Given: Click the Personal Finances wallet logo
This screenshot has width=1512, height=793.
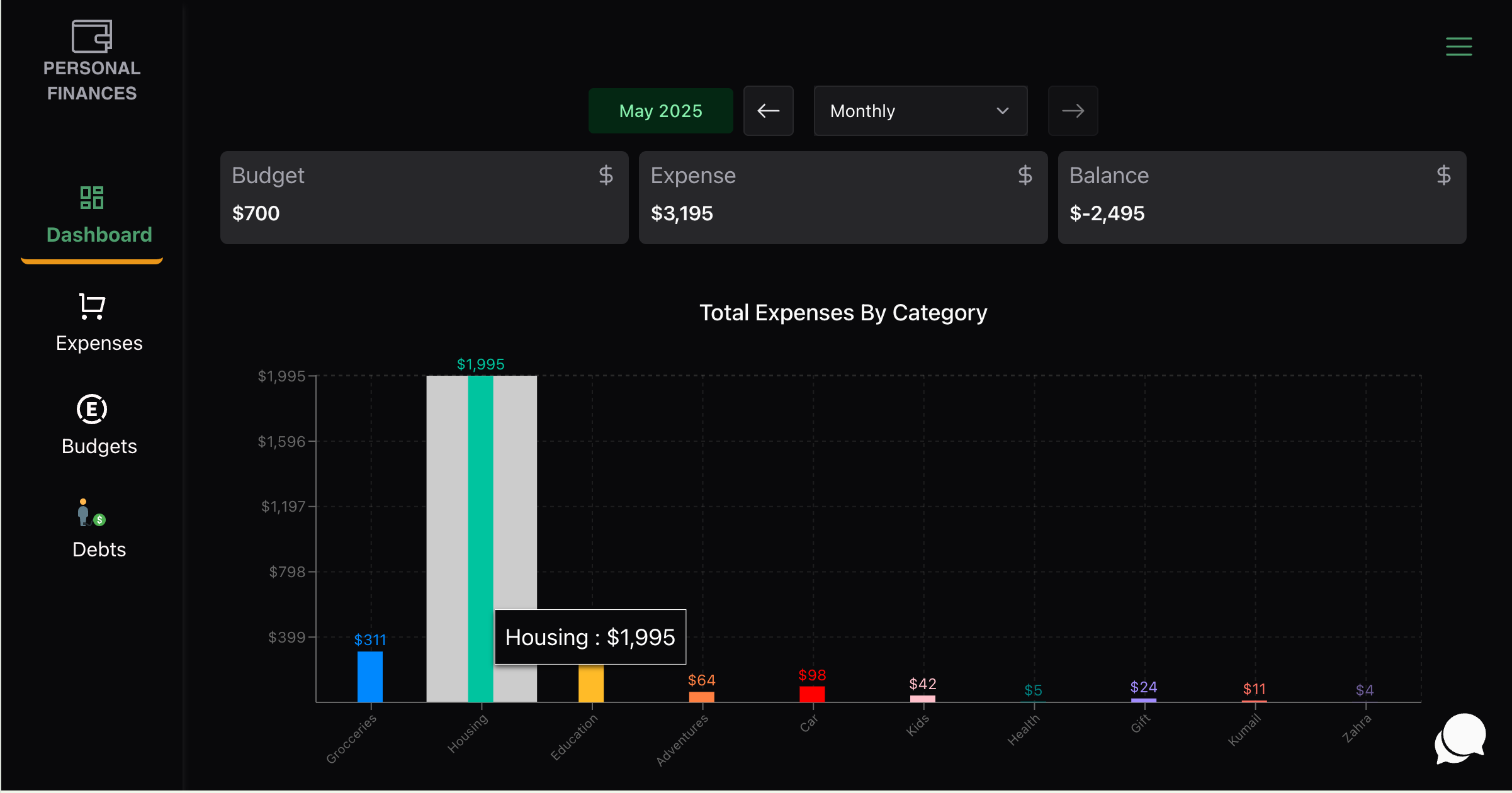Looking at the screenshot, I should click(x=92, y=37).
